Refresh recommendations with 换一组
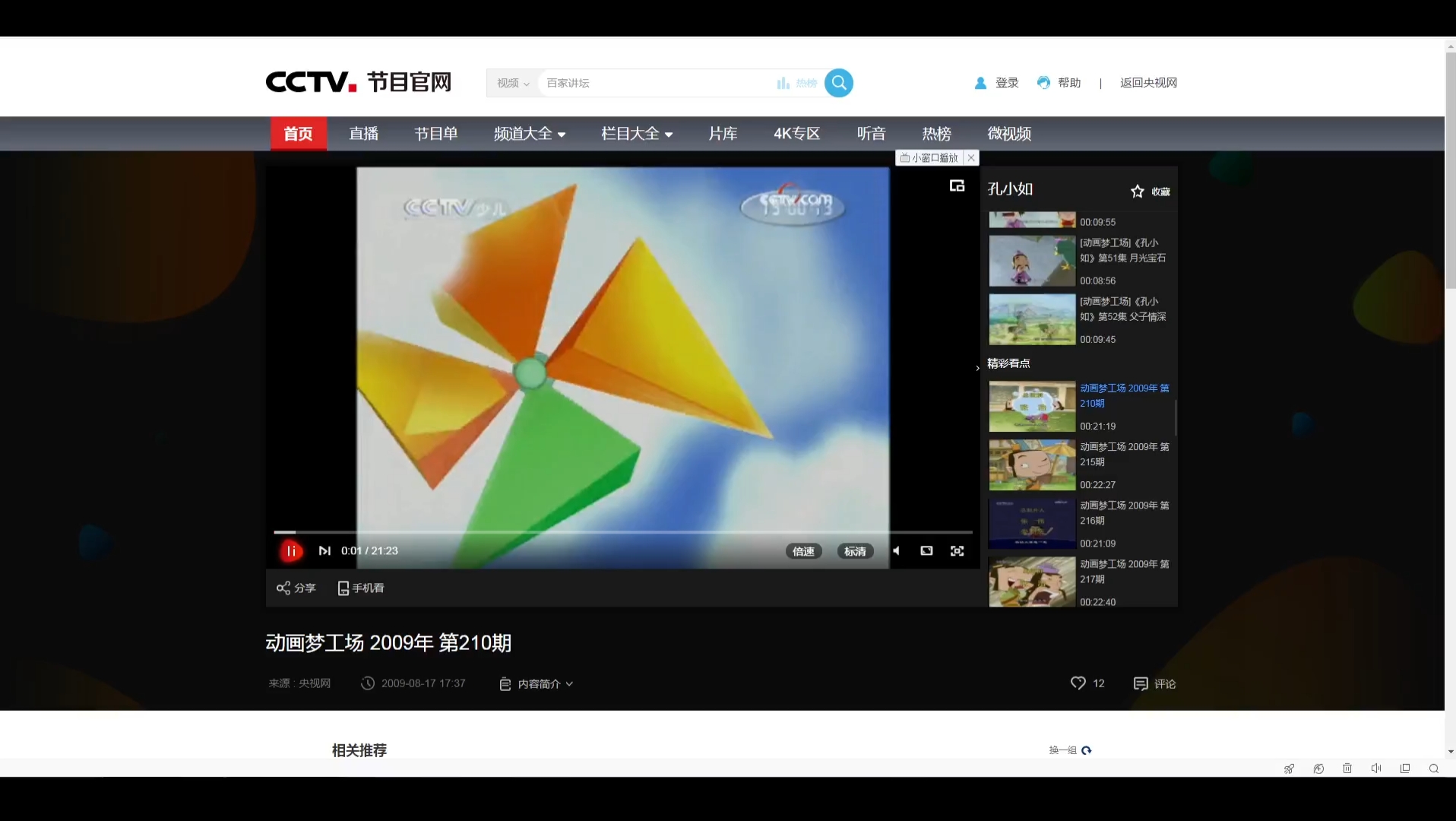Screen dimensions: 1456x821 pos(1070,750)
